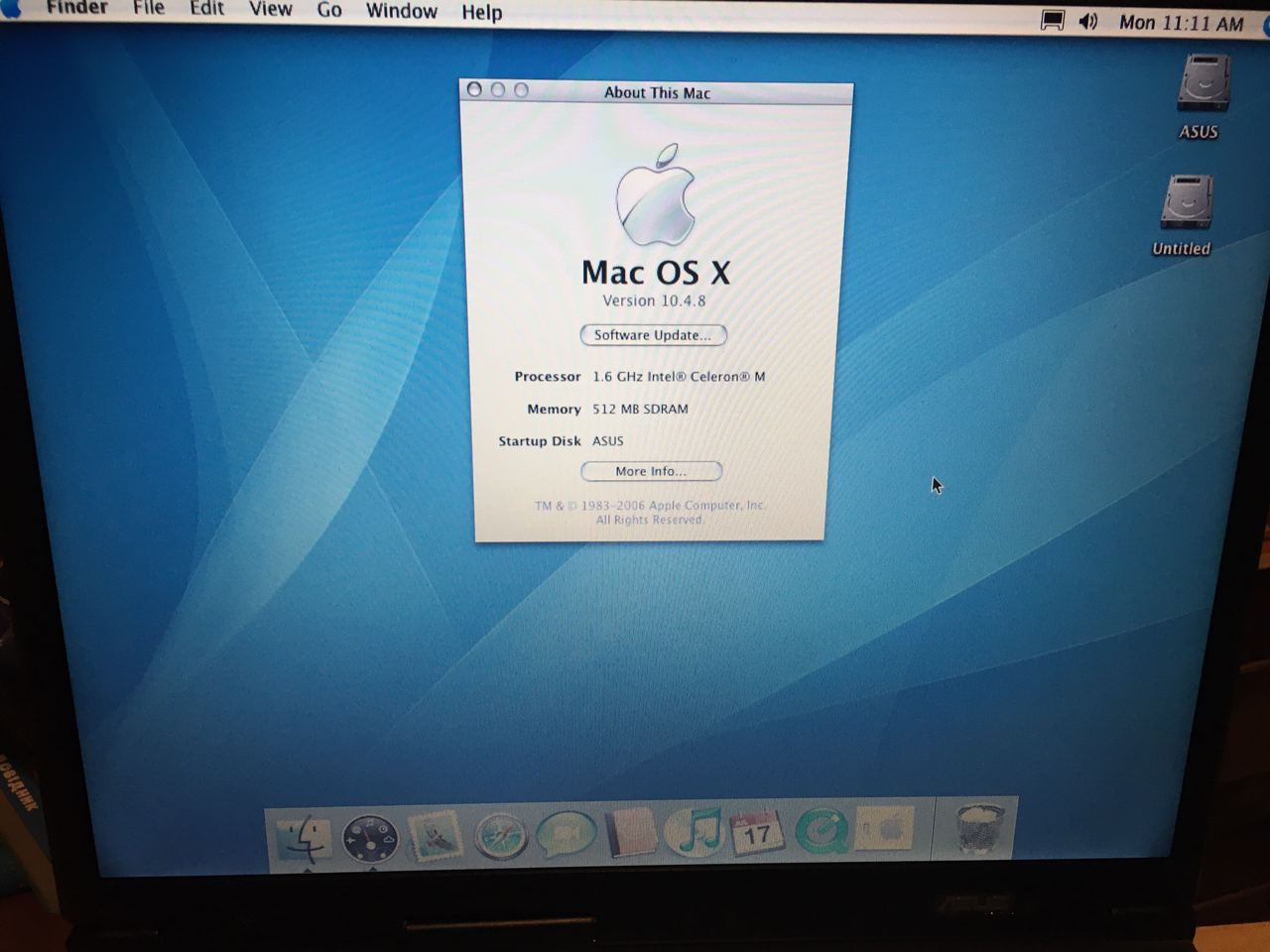Open the Displays menu bar icon

pos(1052,21)
